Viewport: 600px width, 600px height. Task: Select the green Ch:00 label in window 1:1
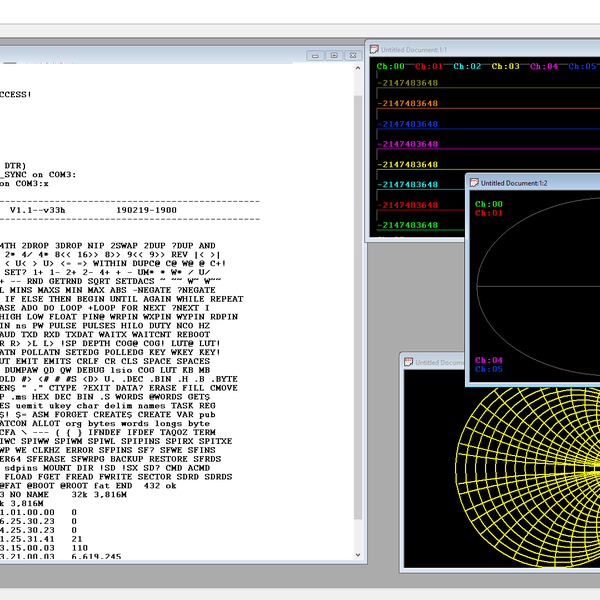tap(390, 66)
